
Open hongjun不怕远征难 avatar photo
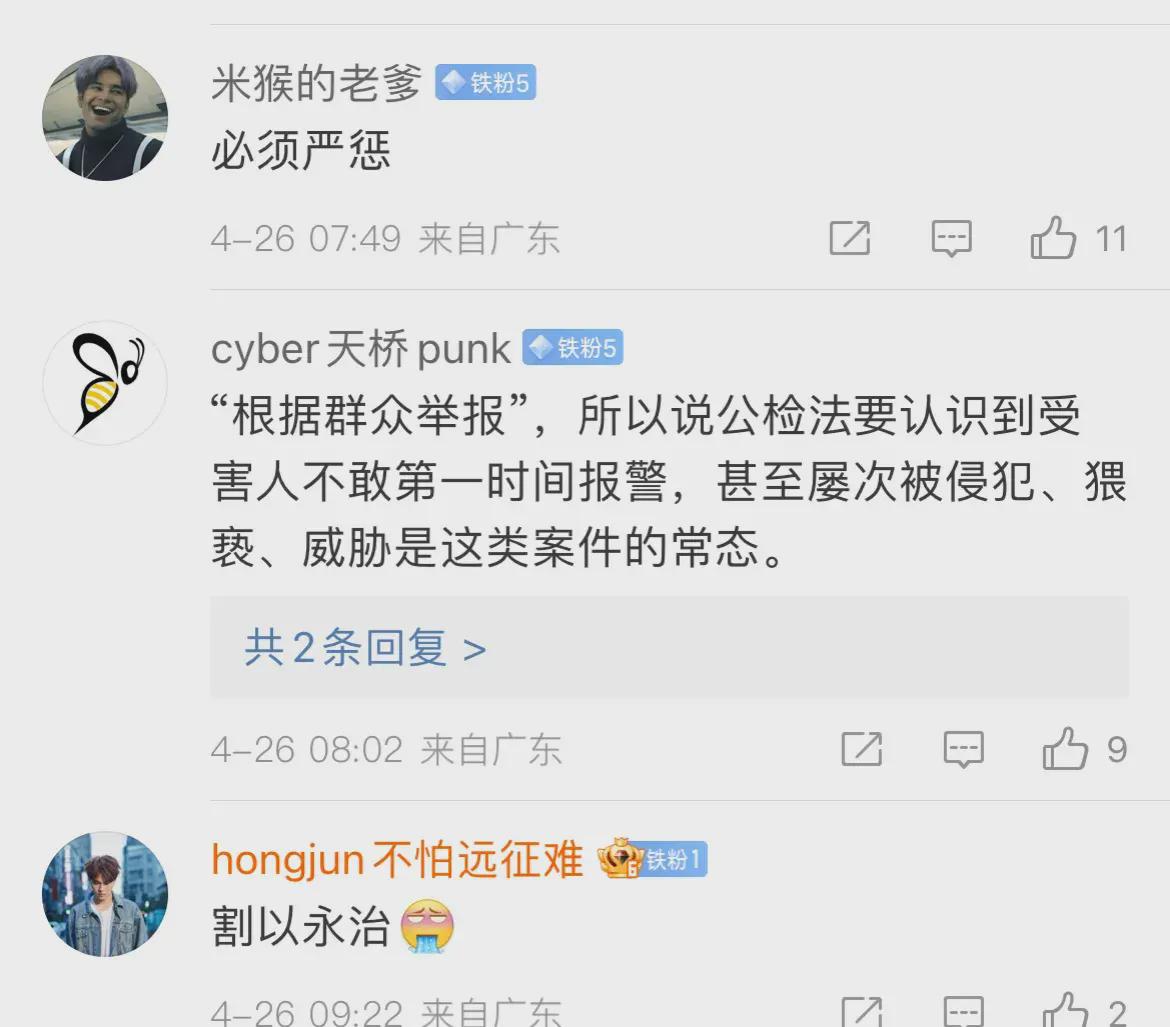(x=104, y=894)
